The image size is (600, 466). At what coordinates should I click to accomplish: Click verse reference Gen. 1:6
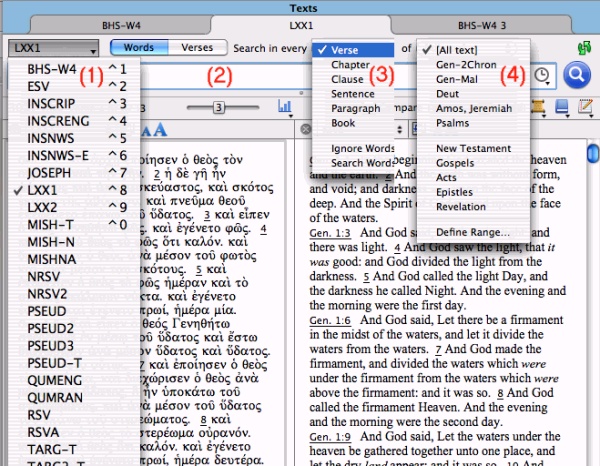(x=330, y=321)
